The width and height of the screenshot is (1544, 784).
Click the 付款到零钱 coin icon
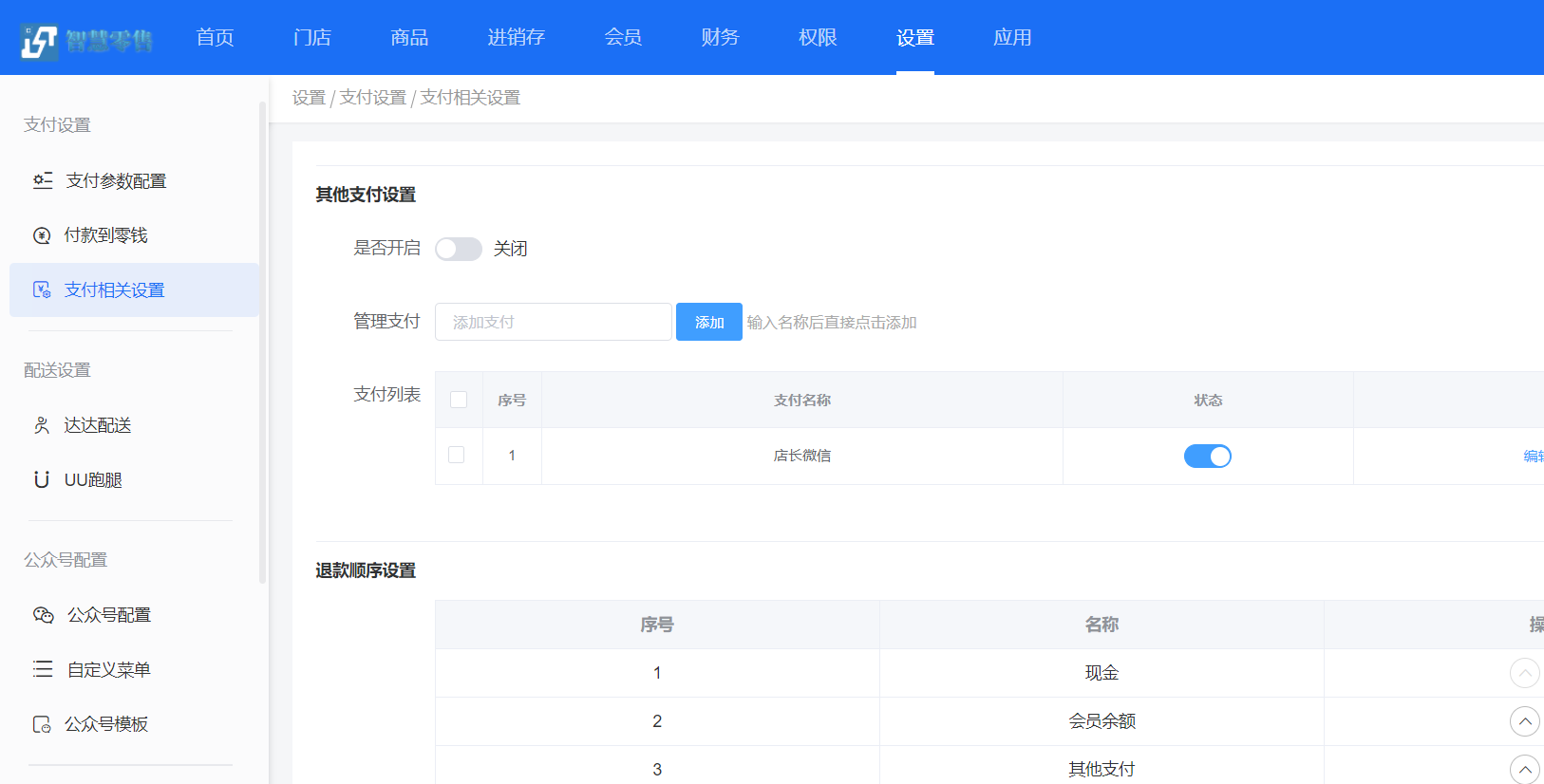42,235
